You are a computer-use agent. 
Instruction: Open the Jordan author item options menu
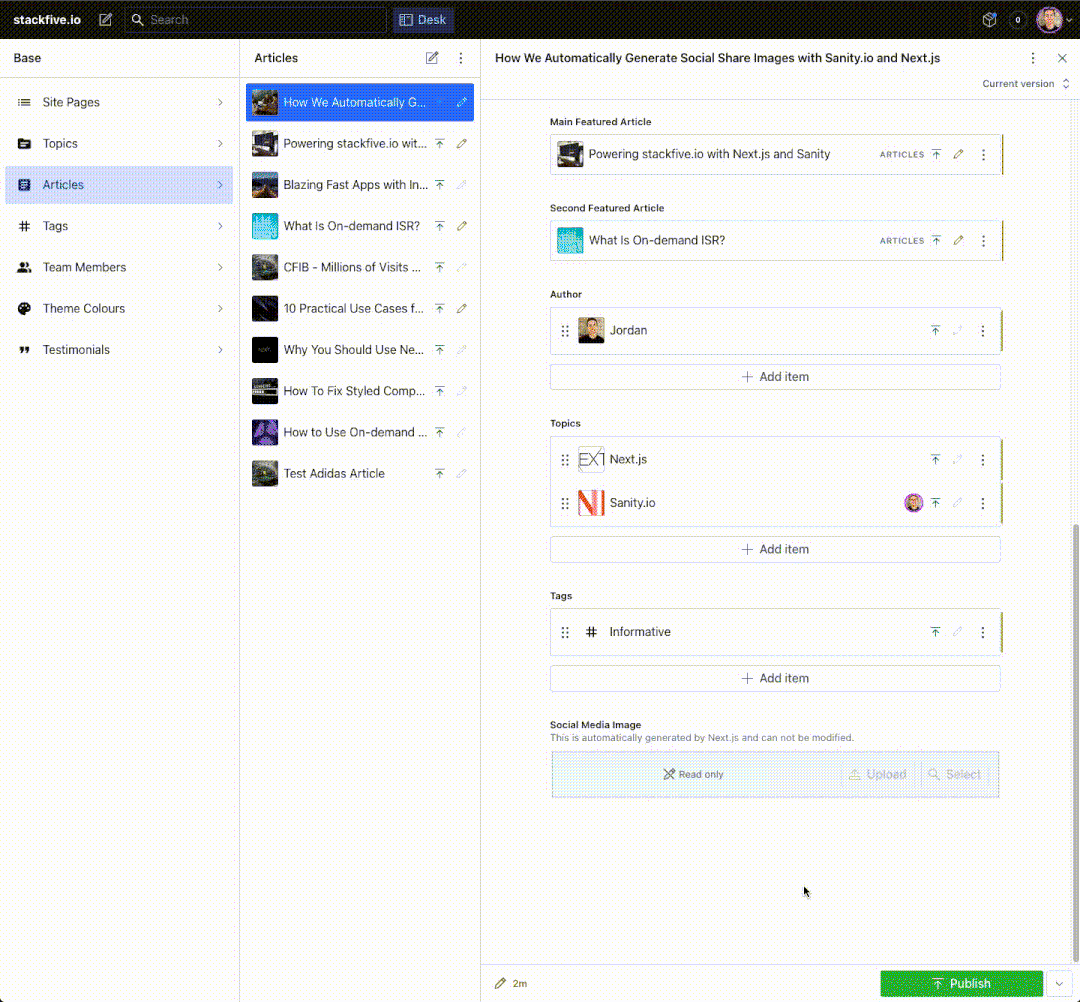[x=983, y=331]
